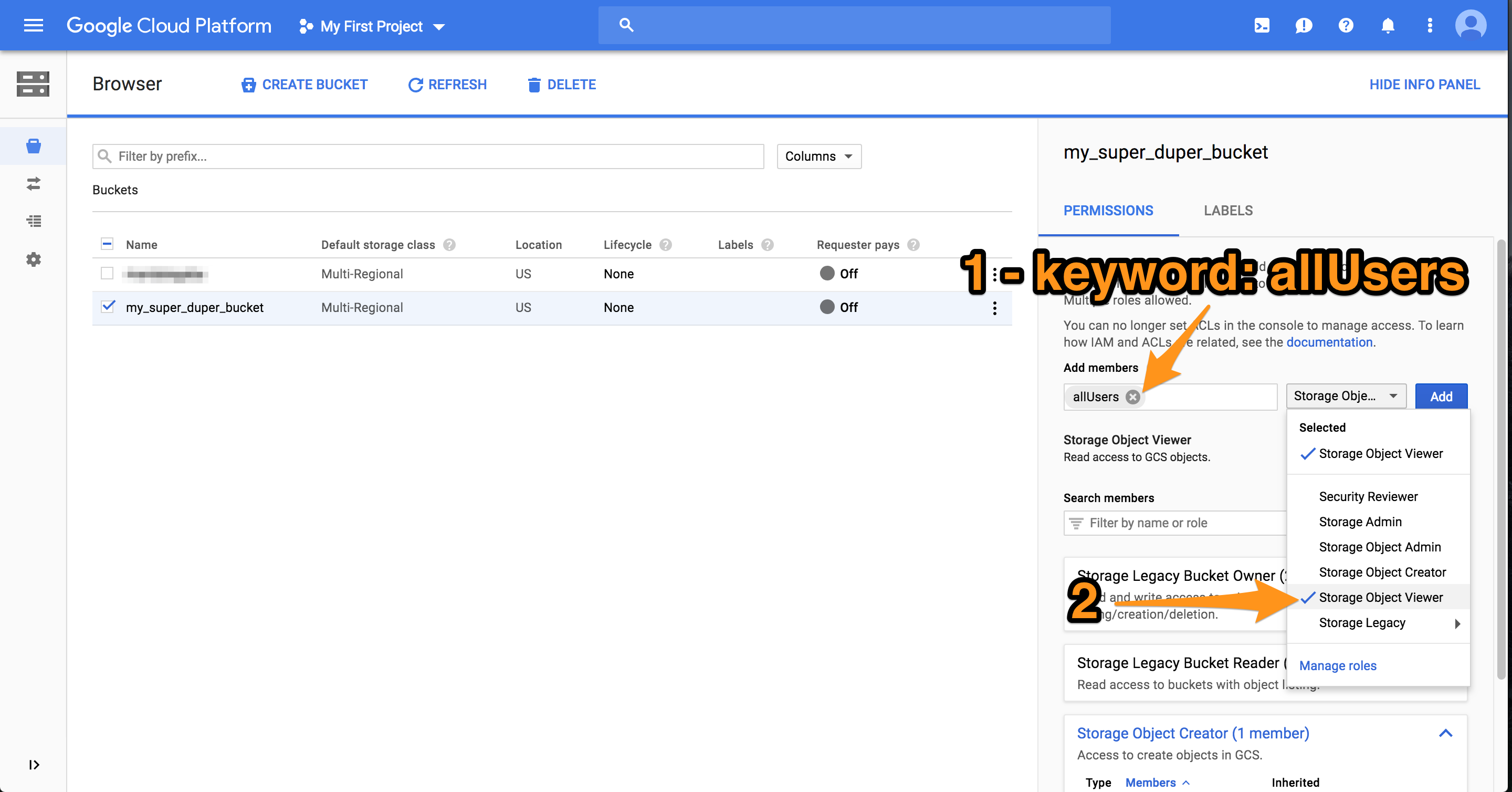Screen dimensions: 1512x792
Task: Toggle the select-all buckets checkbox
Action: pyautogui.click(x=107, y=244)
